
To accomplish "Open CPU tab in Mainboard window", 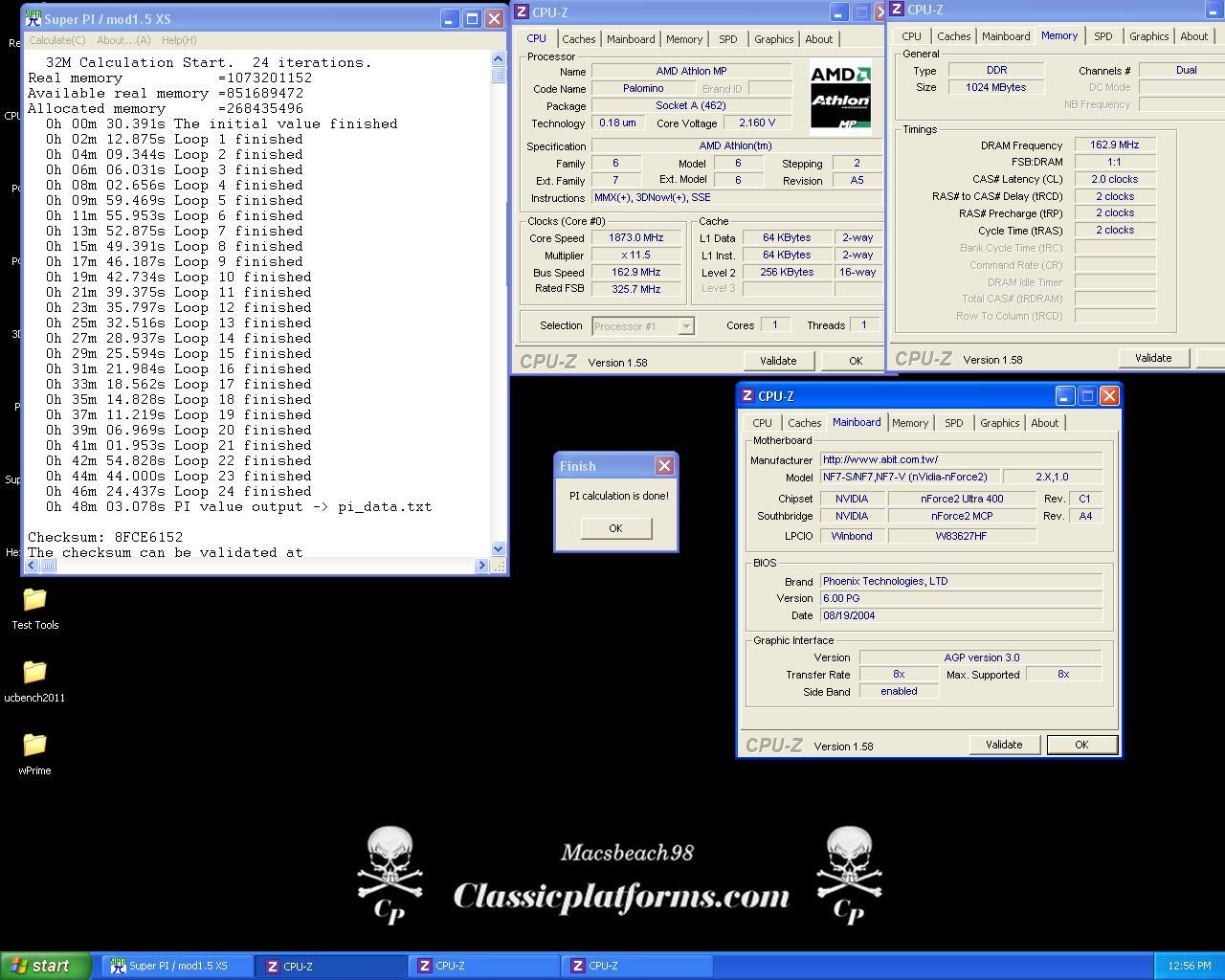I will point(762,423).
